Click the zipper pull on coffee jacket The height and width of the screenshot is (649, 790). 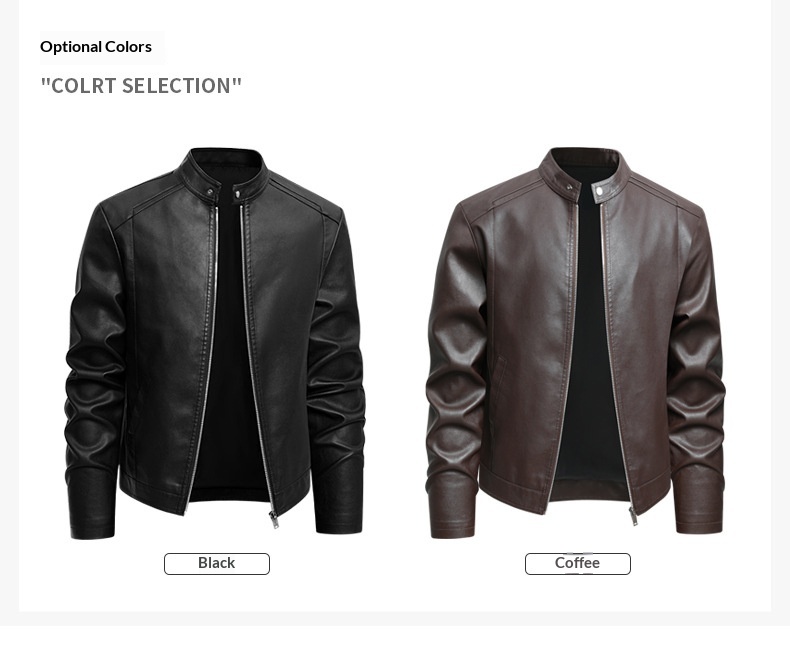point(633,516)
